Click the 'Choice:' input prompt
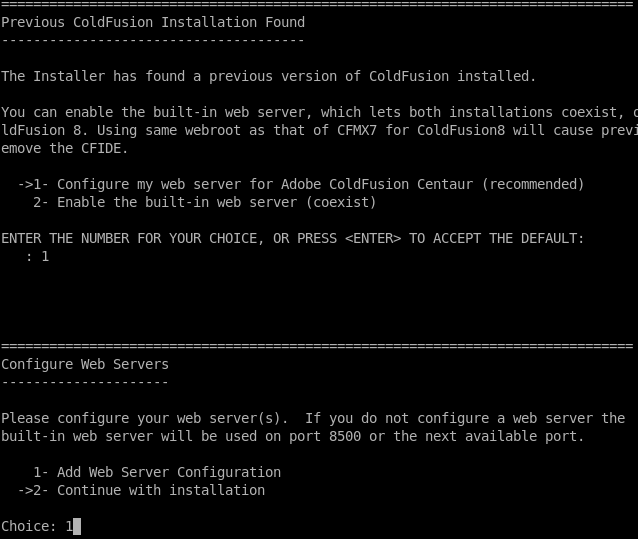The width and height of the screenshot is (638, 539). [x=41, y=526]
